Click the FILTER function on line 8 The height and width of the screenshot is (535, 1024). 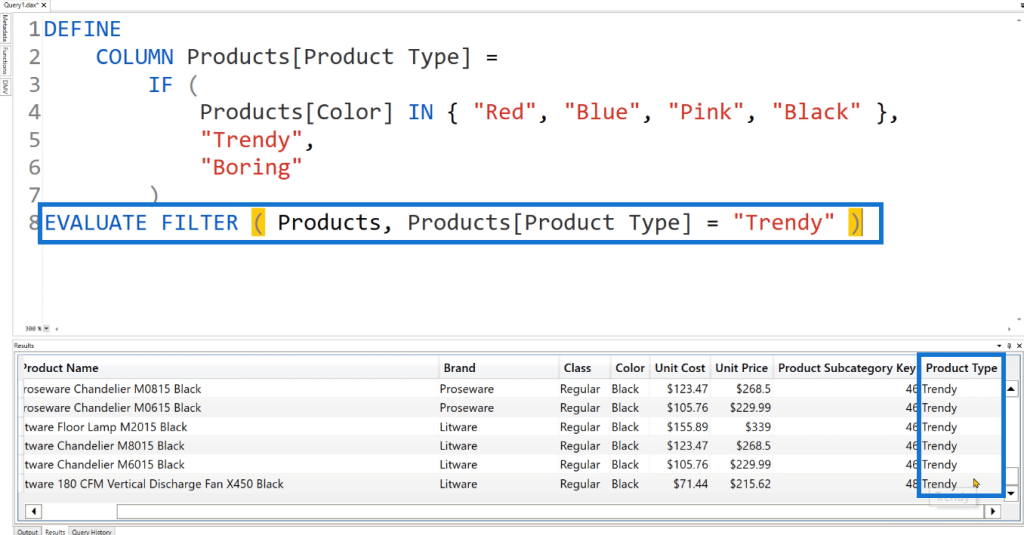tap(200, 223)
